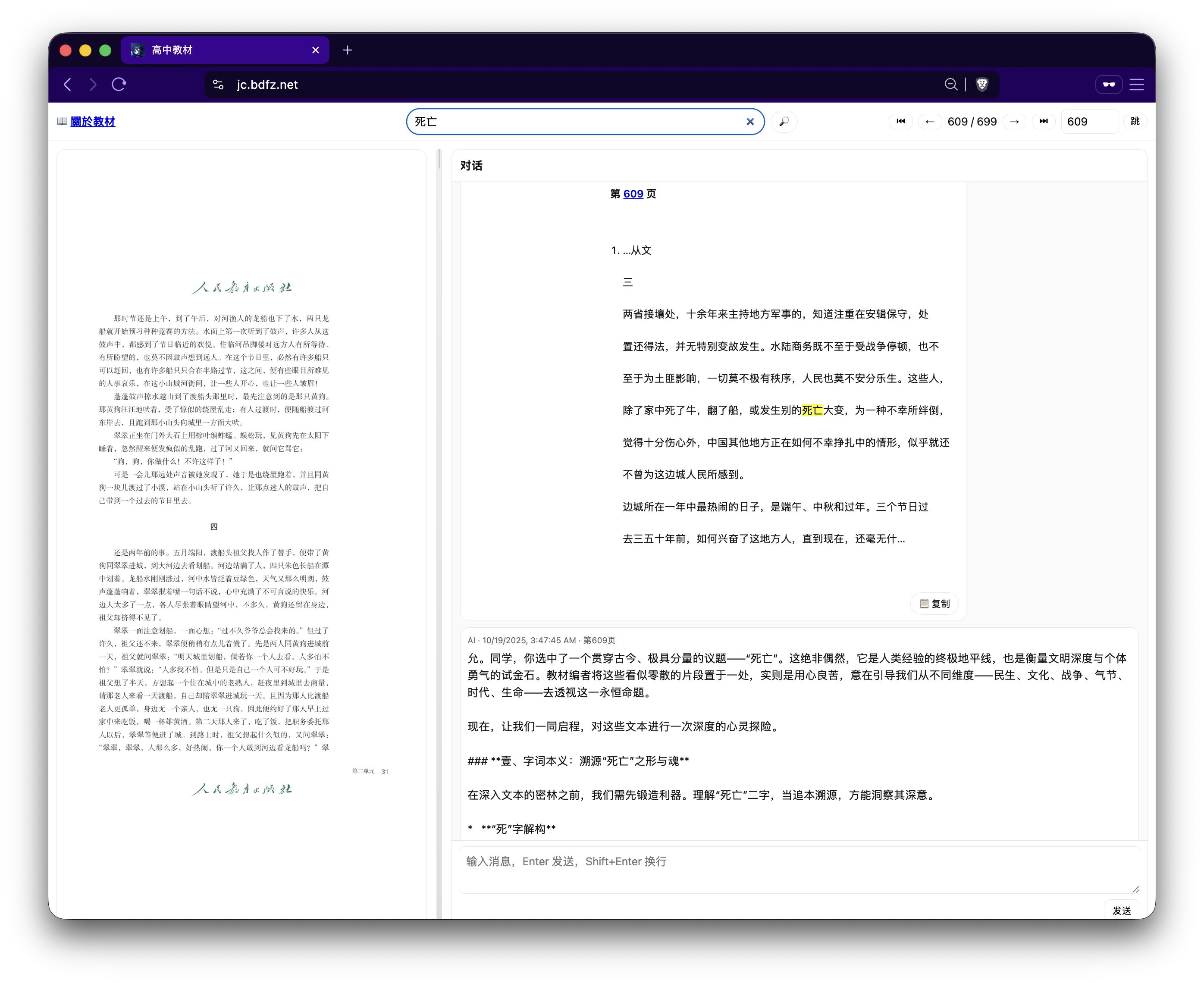1204x983 pixels.
Task: Navigate back with the browser back button
Action: click(67, 85)
